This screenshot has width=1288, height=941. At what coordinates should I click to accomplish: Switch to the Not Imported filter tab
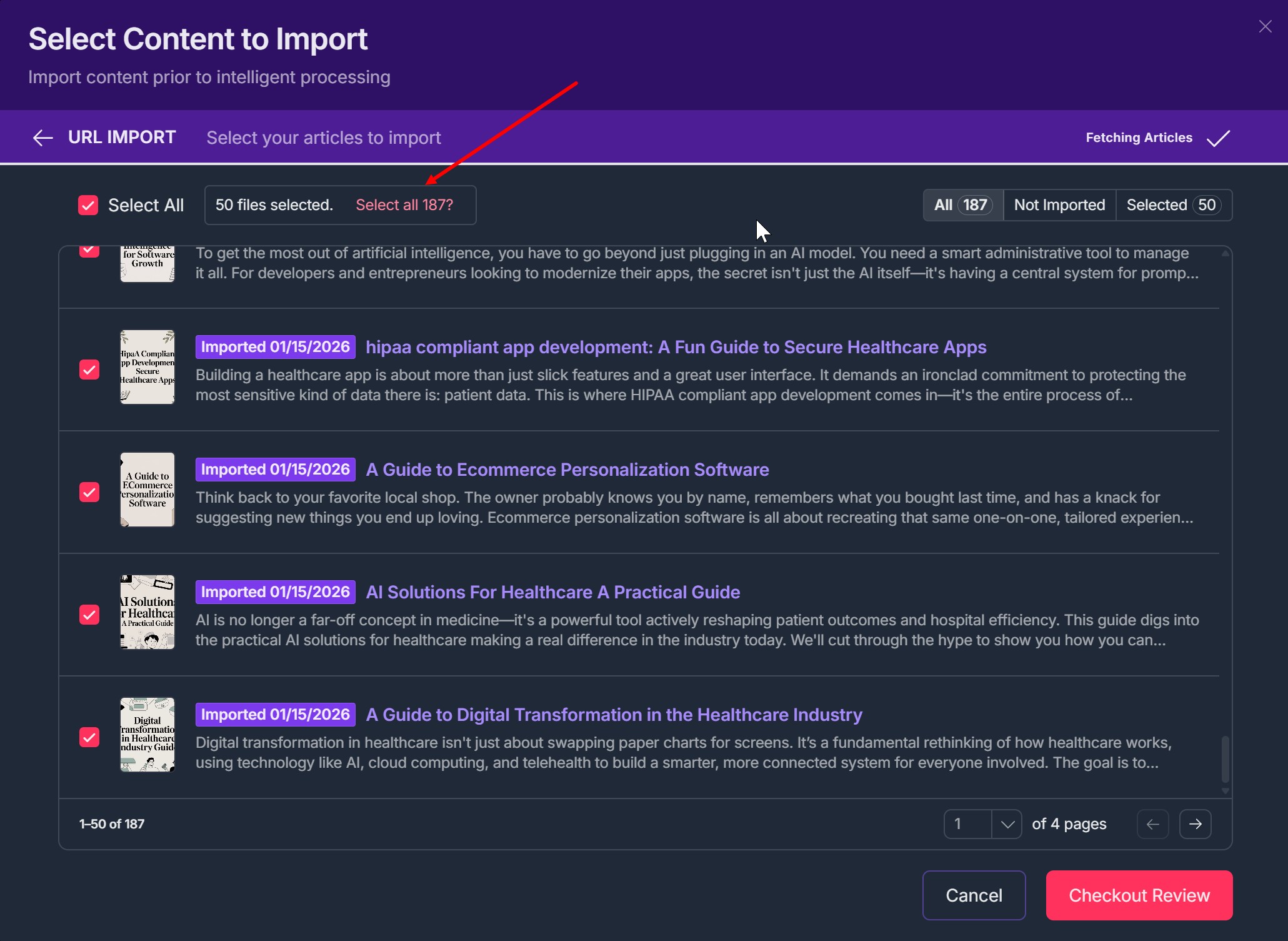pos(1059,205)
